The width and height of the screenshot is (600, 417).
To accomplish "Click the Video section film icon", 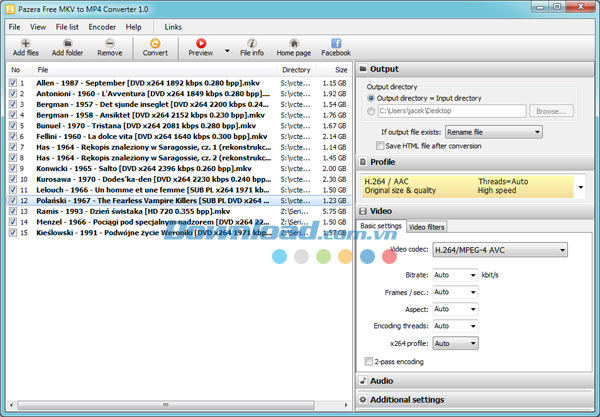I will 363,211.
